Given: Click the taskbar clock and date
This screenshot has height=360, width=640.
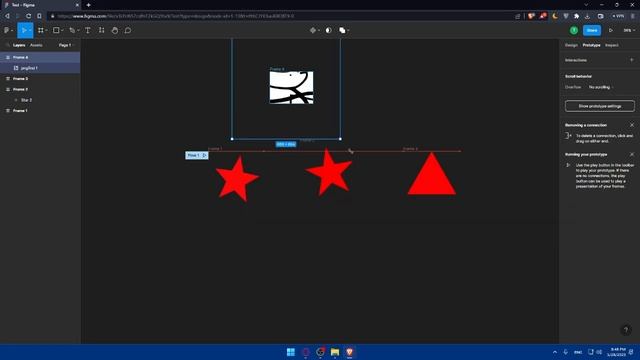Looking at the screenshot, I should pos(616,352).
